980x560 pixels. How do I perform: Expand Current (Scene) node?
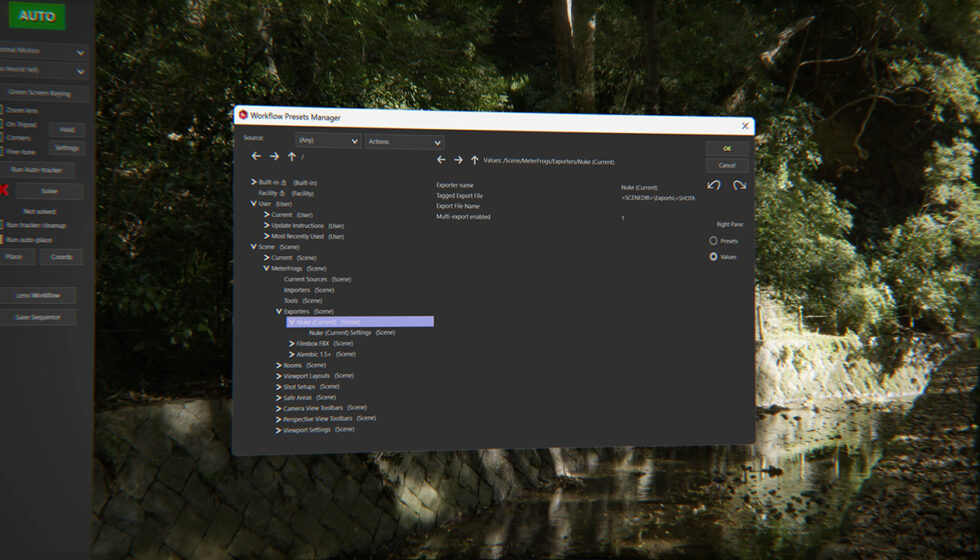tap(267, 257)
